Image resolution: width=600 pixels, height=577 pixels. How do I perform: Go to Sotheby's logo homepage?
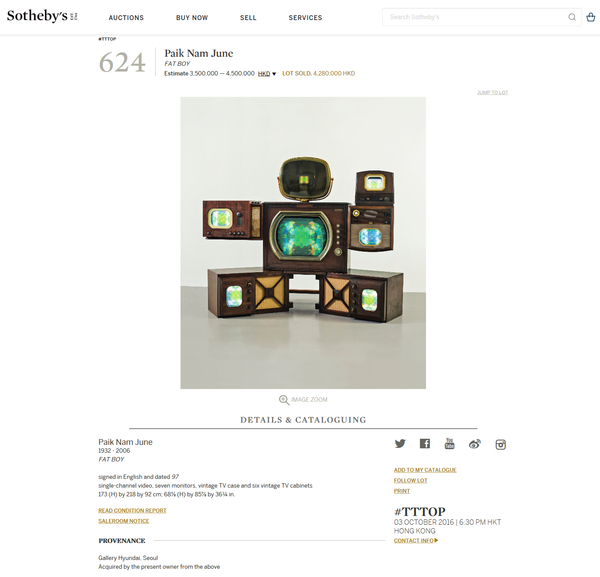[42, 16]
